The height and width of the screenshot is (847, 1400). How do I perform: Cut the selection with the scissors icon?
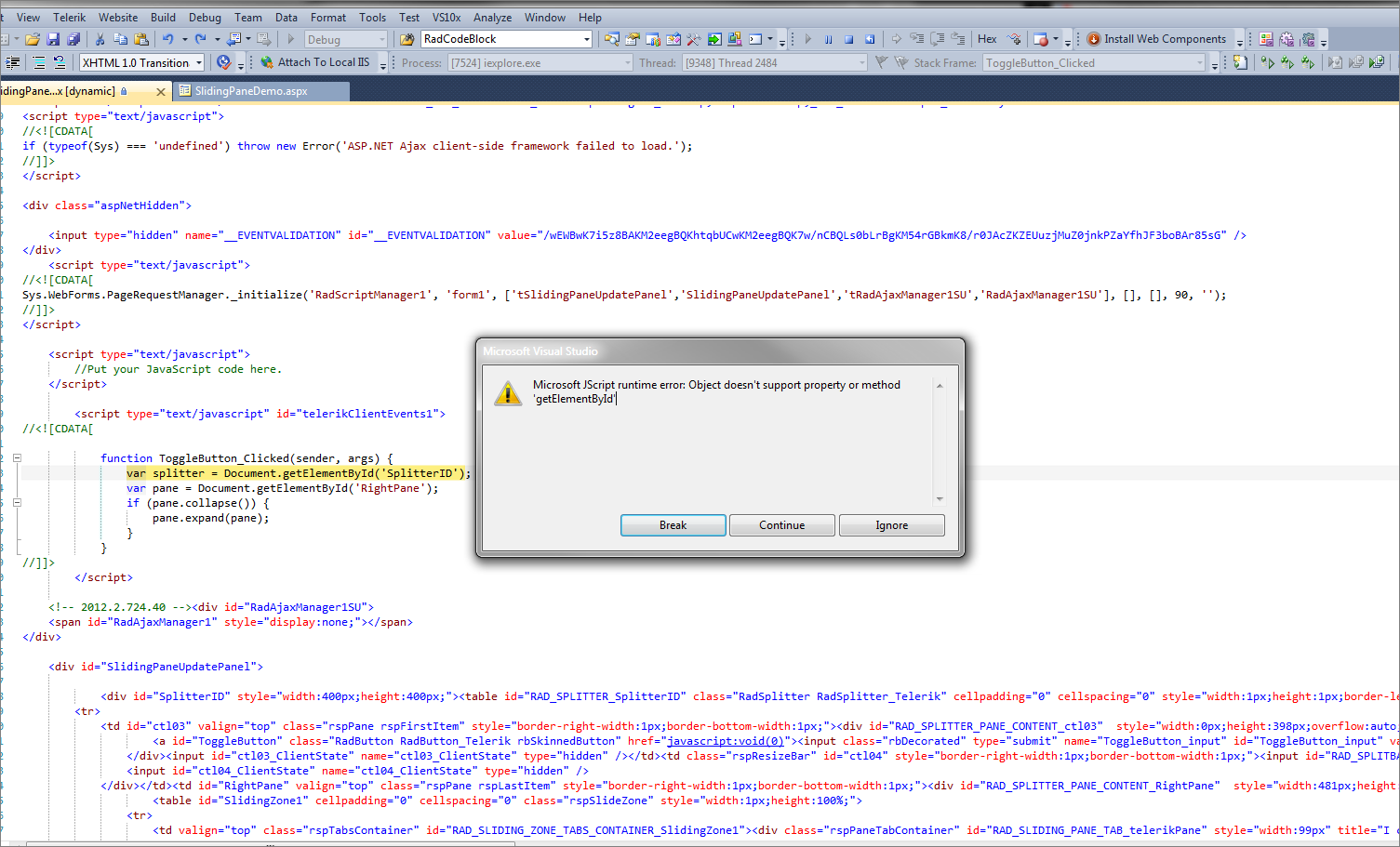pyautogui.click(x=100, y=39)
